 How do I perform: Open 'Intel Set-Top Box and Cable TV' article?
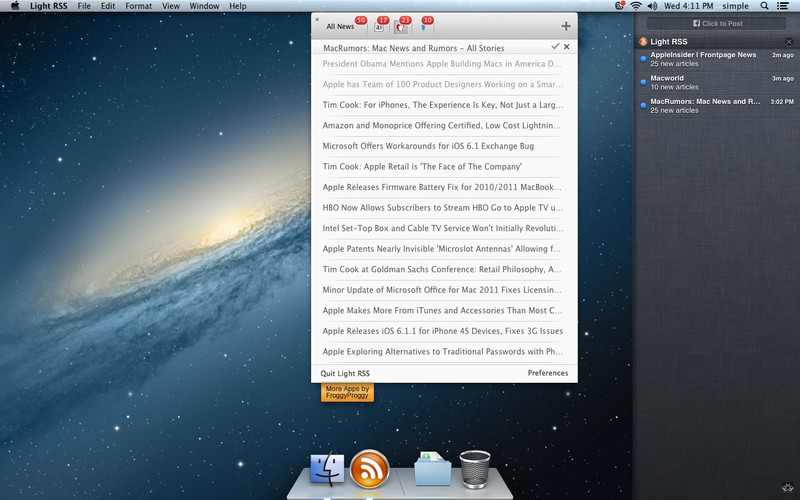tap(443, 228)
